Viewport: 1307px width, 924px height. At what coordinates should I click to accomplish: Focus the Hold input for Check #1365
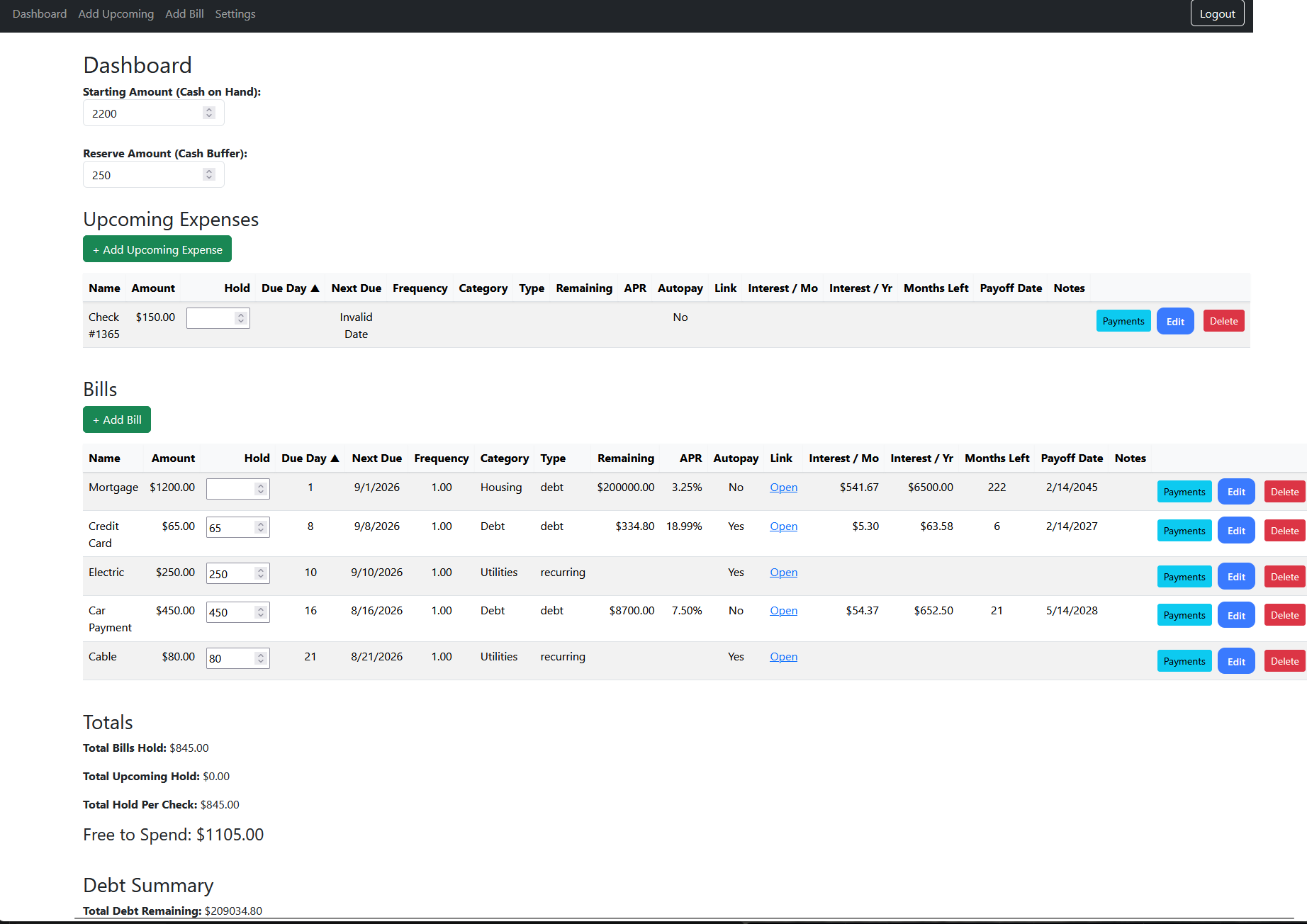coord(218,318)
